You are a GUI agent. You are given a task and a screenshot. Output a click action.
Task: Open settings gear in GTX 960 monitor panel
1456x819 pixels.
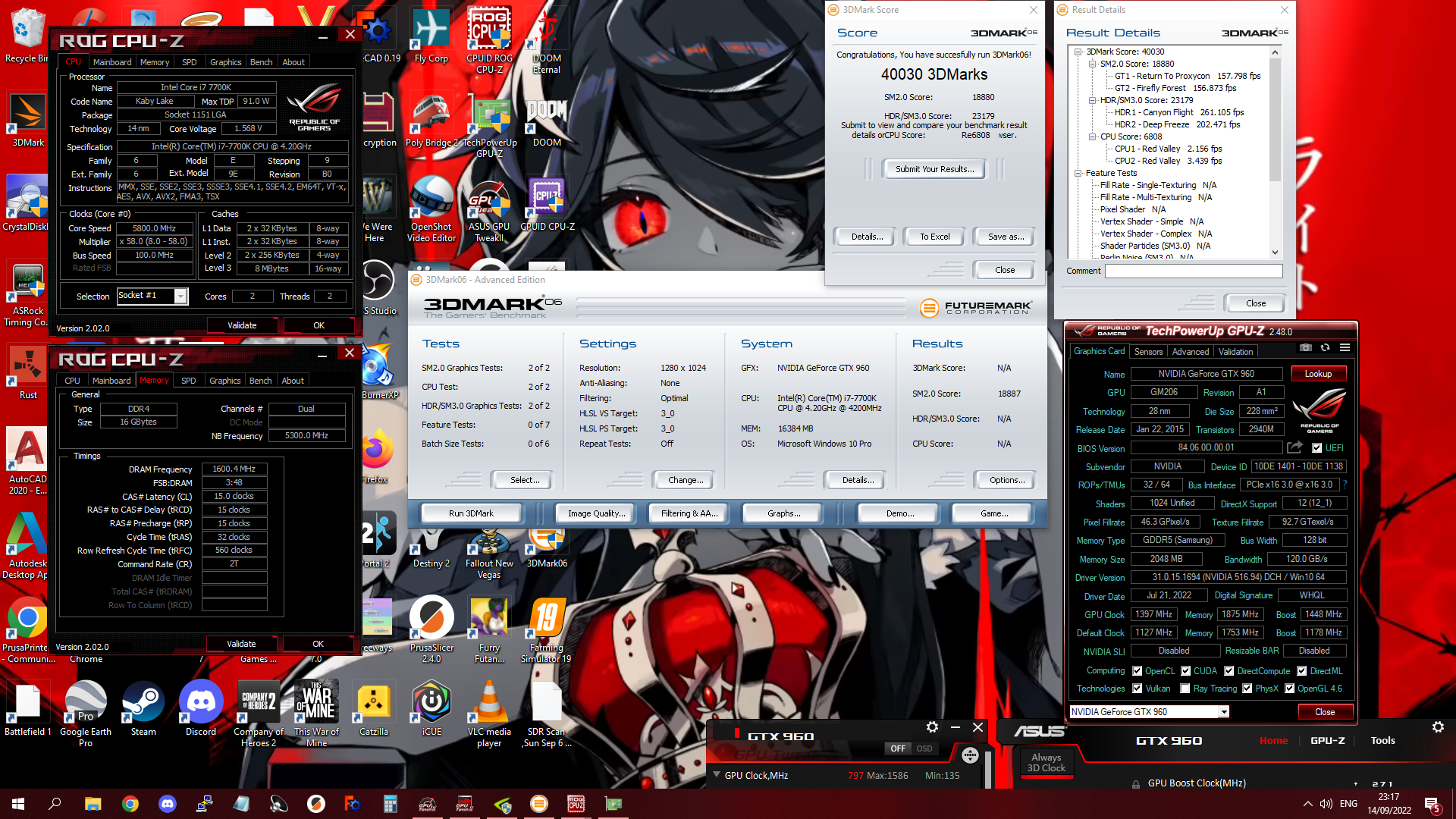(x=932, y=727)
